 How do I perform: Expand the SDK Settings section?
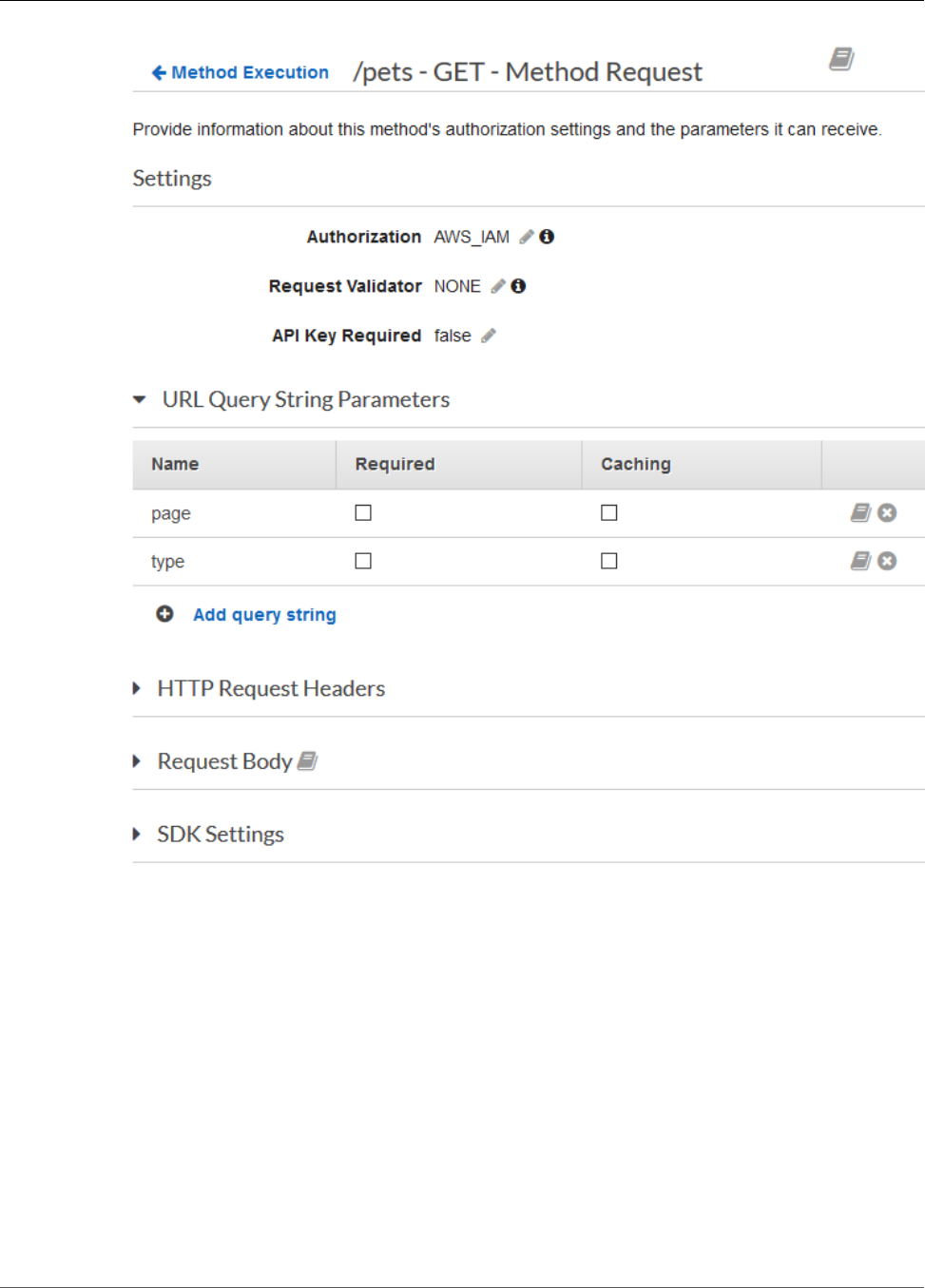click(x=137, y=835)
